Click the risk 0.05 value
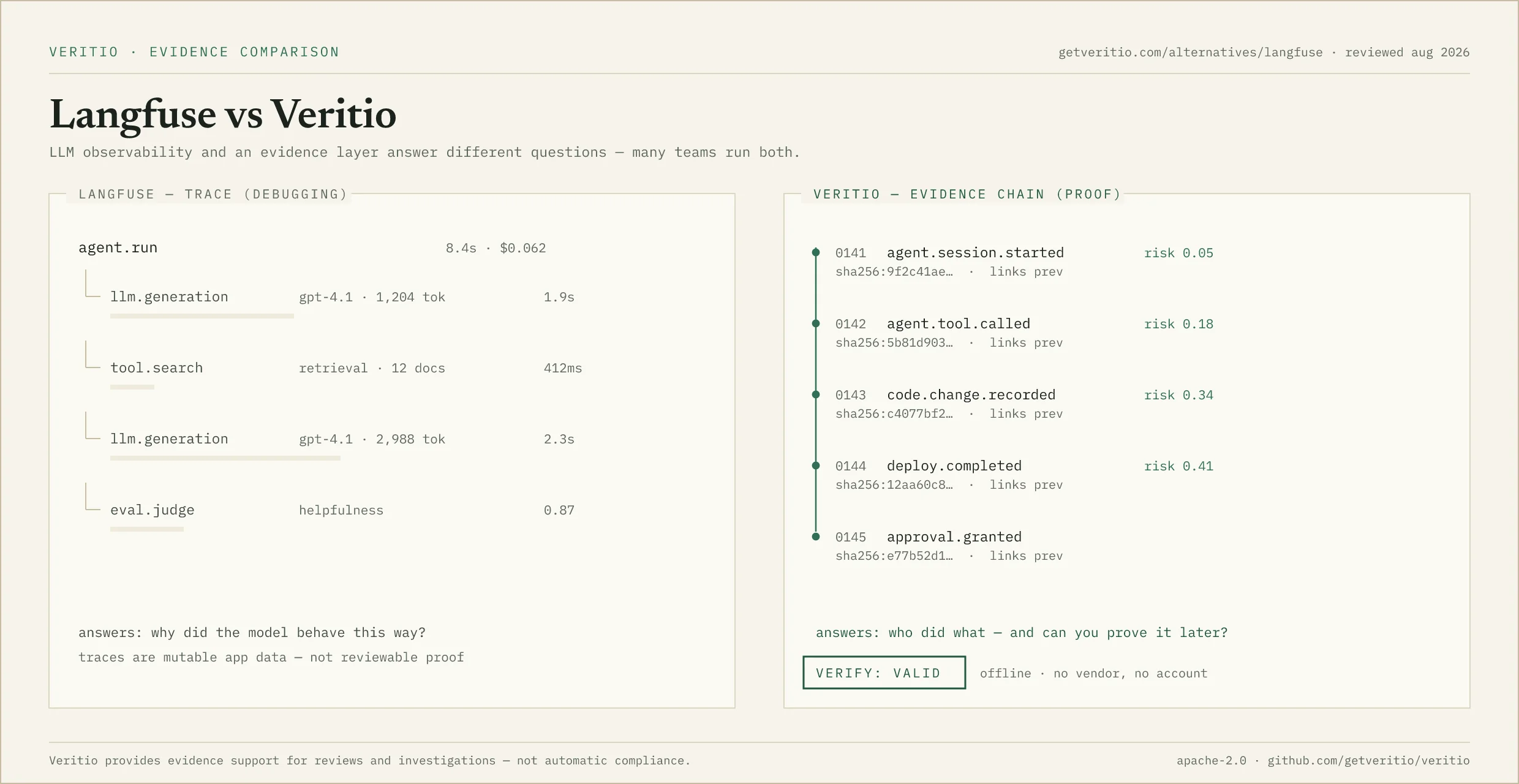The image size is (1519, 784). click(1178, 253)
